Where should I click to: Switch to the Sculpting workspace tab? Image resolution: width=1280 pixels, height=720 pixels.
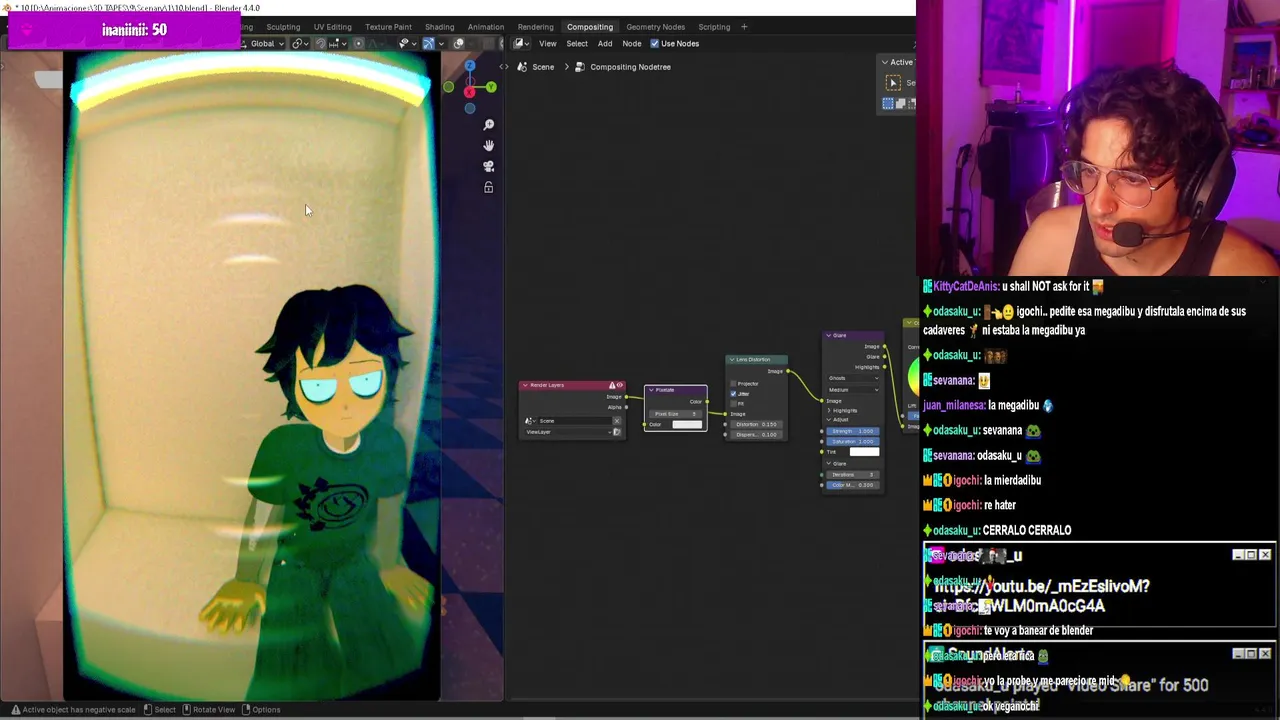(283, 27)
